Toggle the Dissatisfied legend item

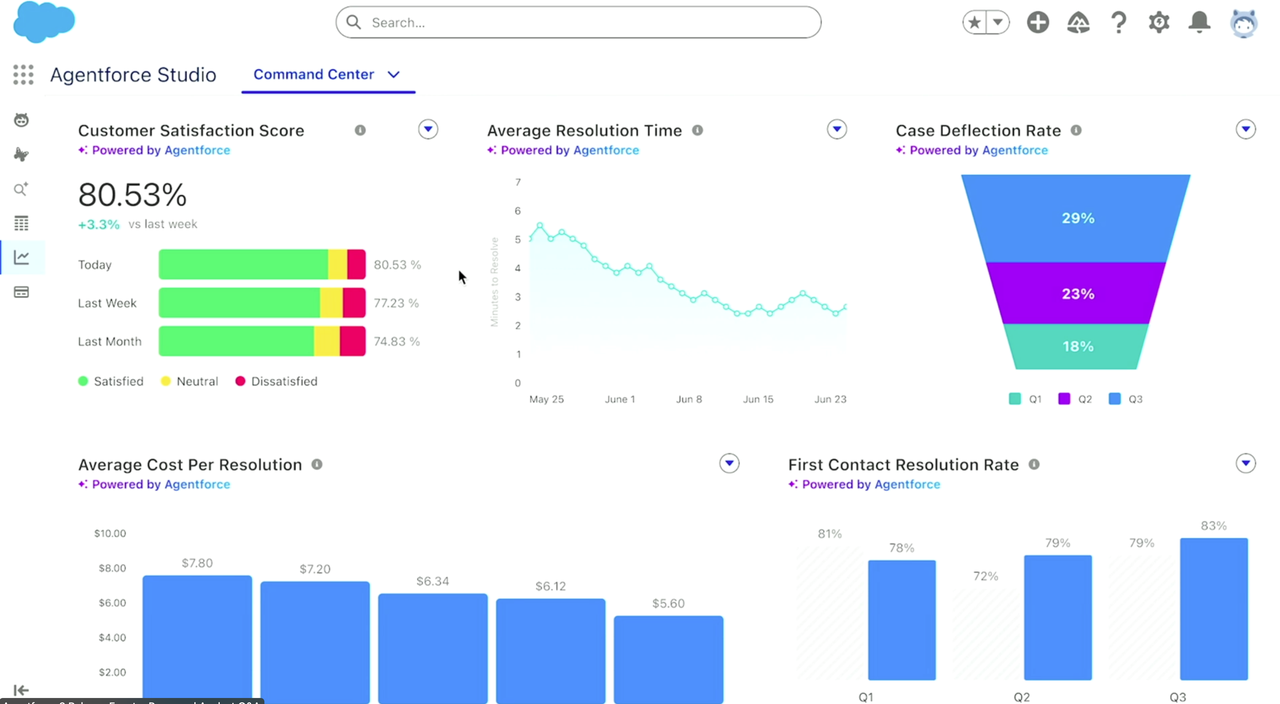[276, 381]
